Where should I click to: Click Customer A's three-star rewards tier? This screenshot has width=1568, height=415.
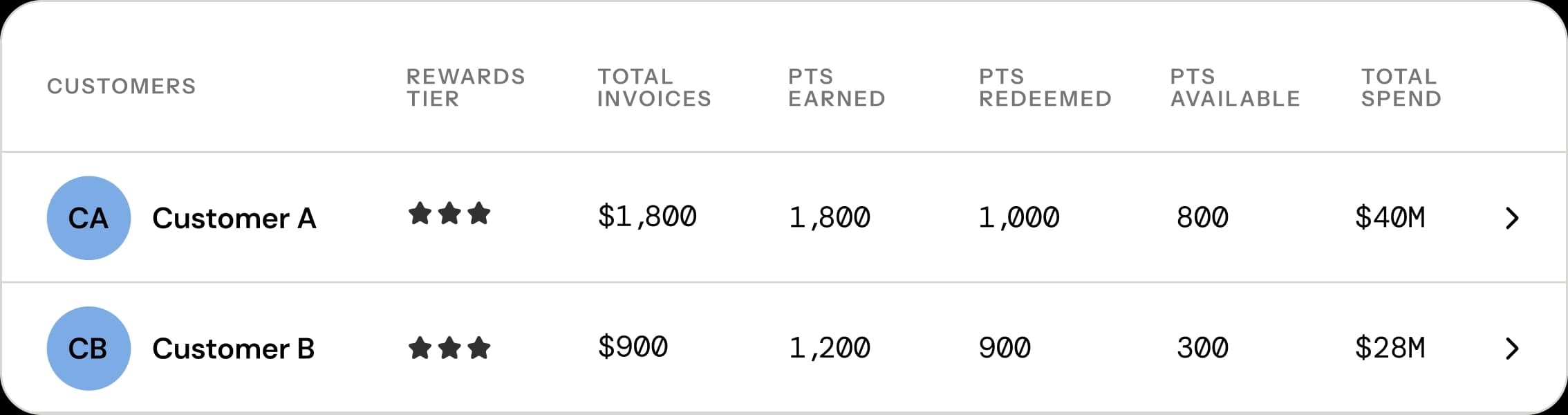click(449, 214)
